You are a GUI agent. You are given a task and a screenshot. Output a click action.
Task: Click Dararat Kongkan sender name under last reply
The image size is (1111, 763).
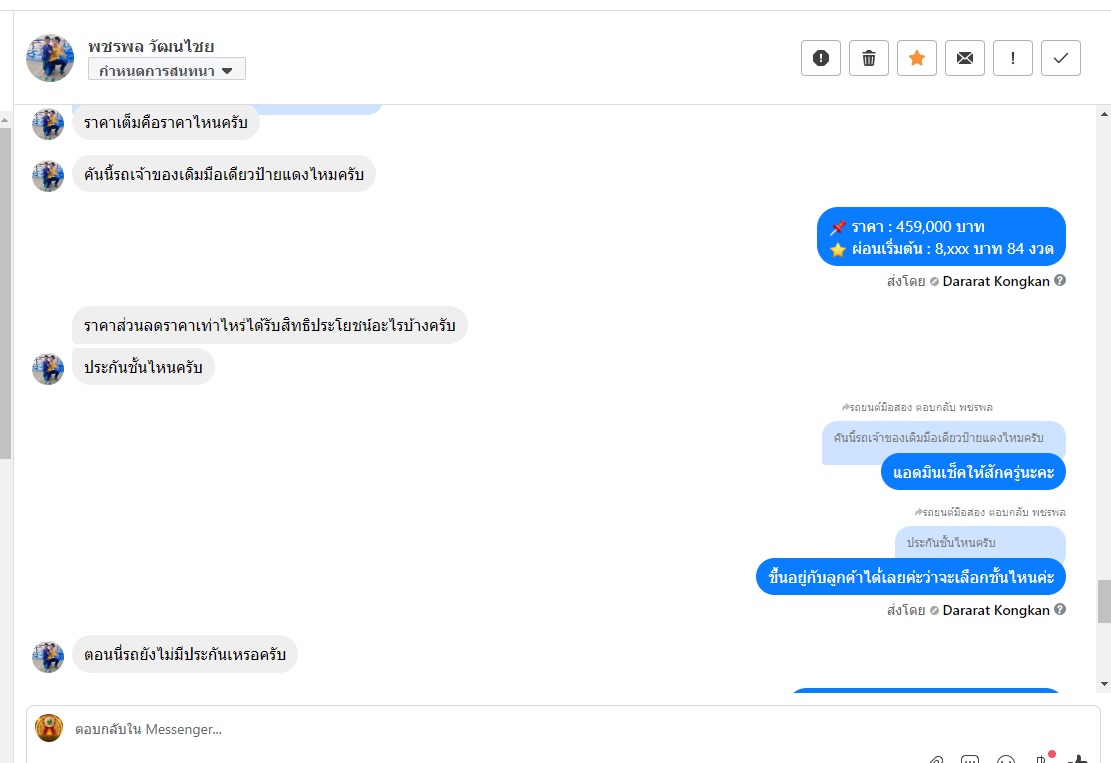coord(996,610)
